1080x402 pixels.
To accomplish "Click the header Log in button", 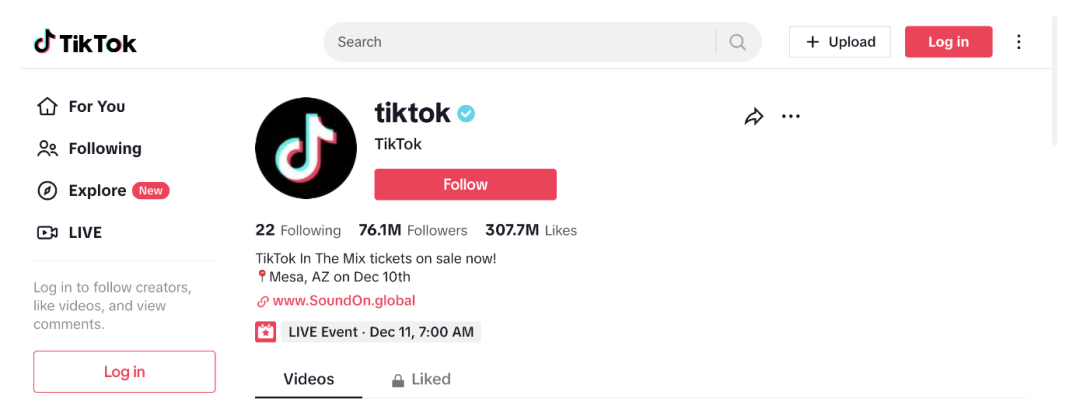I will (948, 42).
